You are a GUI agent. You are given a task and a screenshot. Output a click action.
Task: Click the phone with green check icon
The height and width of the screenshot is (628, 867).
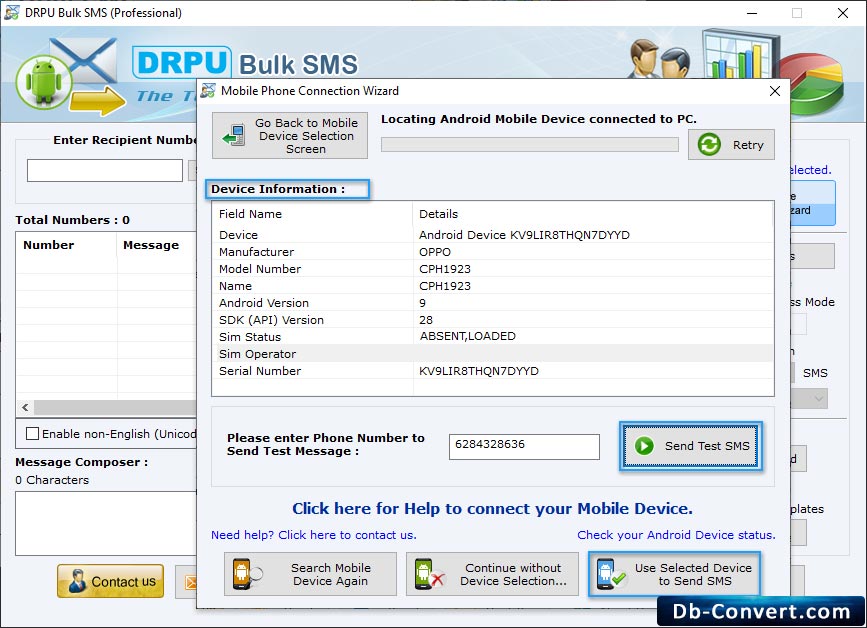(611, 574)
